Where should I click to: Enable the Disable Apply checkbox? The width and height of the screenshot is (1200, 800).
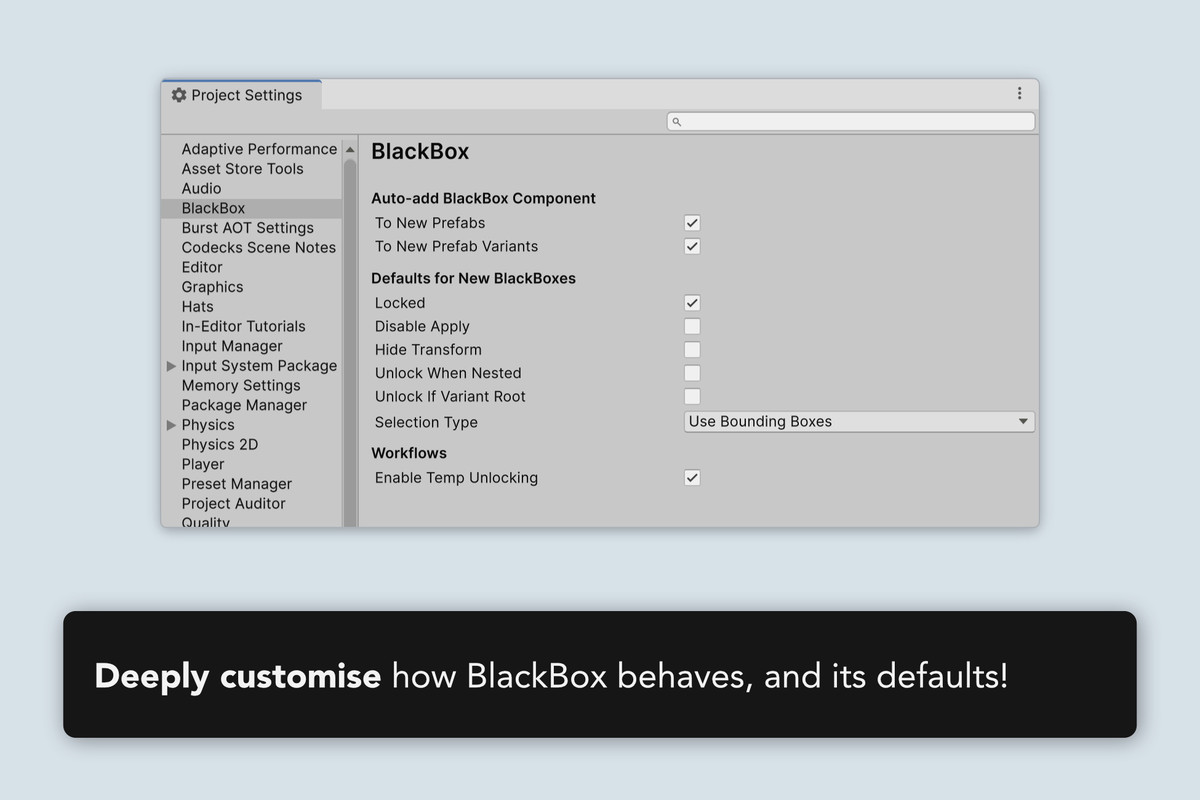click(692, 326)
